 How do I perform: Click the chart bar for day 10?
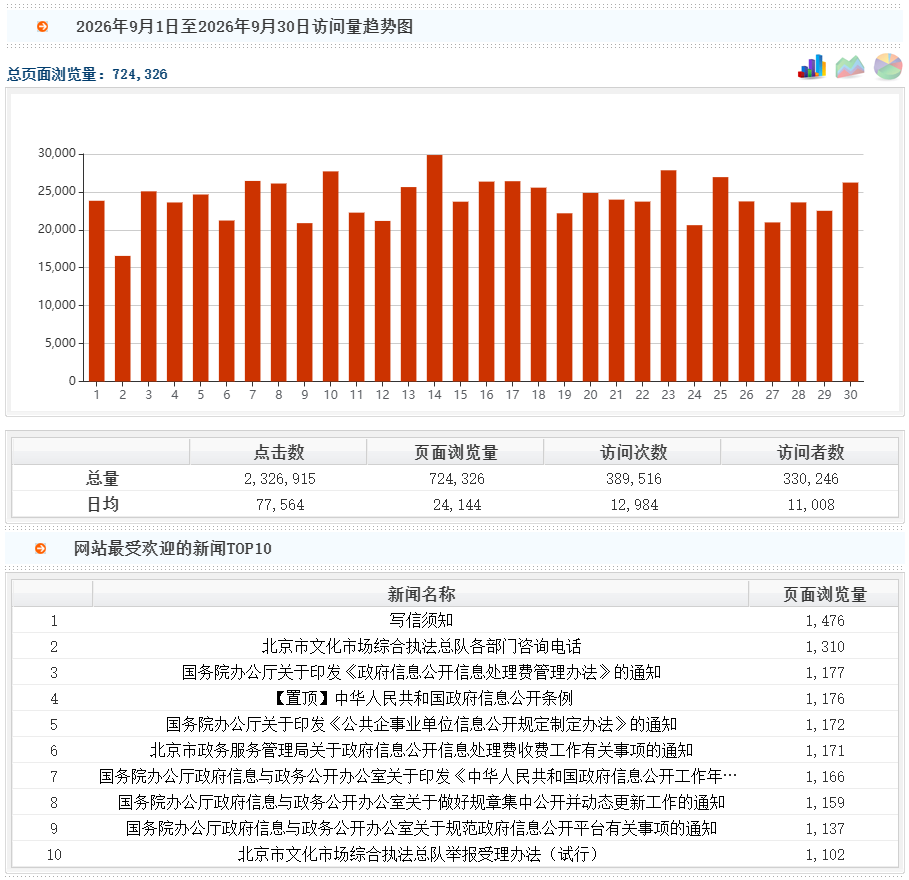pyautogui.click(x=330, y=276)
